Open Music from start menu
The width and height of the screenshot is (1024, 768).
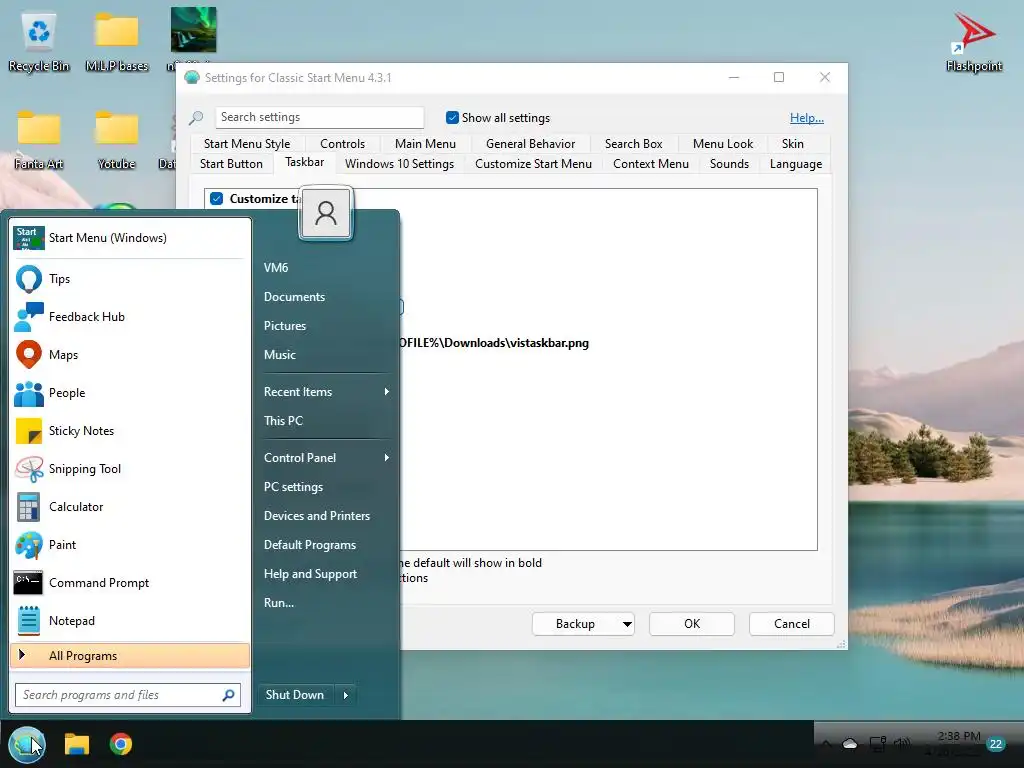click(326, 355)
